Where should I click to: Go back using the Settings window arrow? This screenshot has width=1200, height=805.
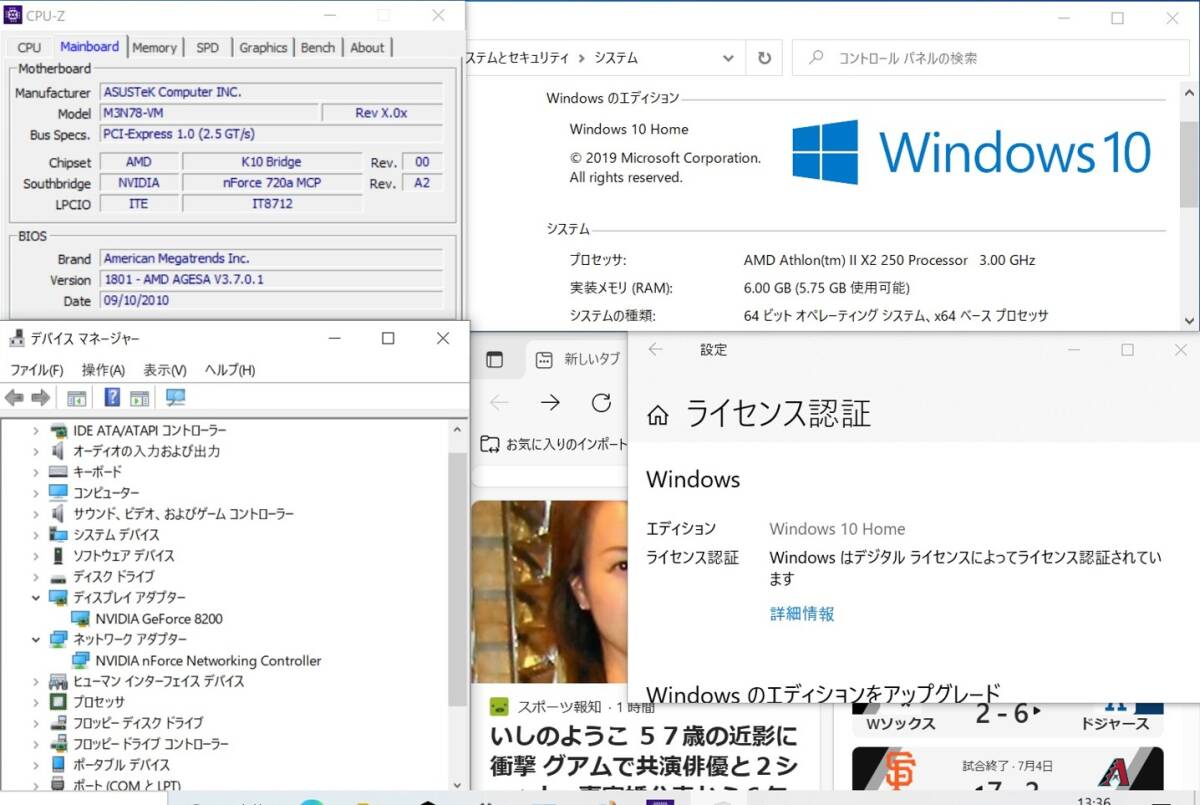pos(656,349)
